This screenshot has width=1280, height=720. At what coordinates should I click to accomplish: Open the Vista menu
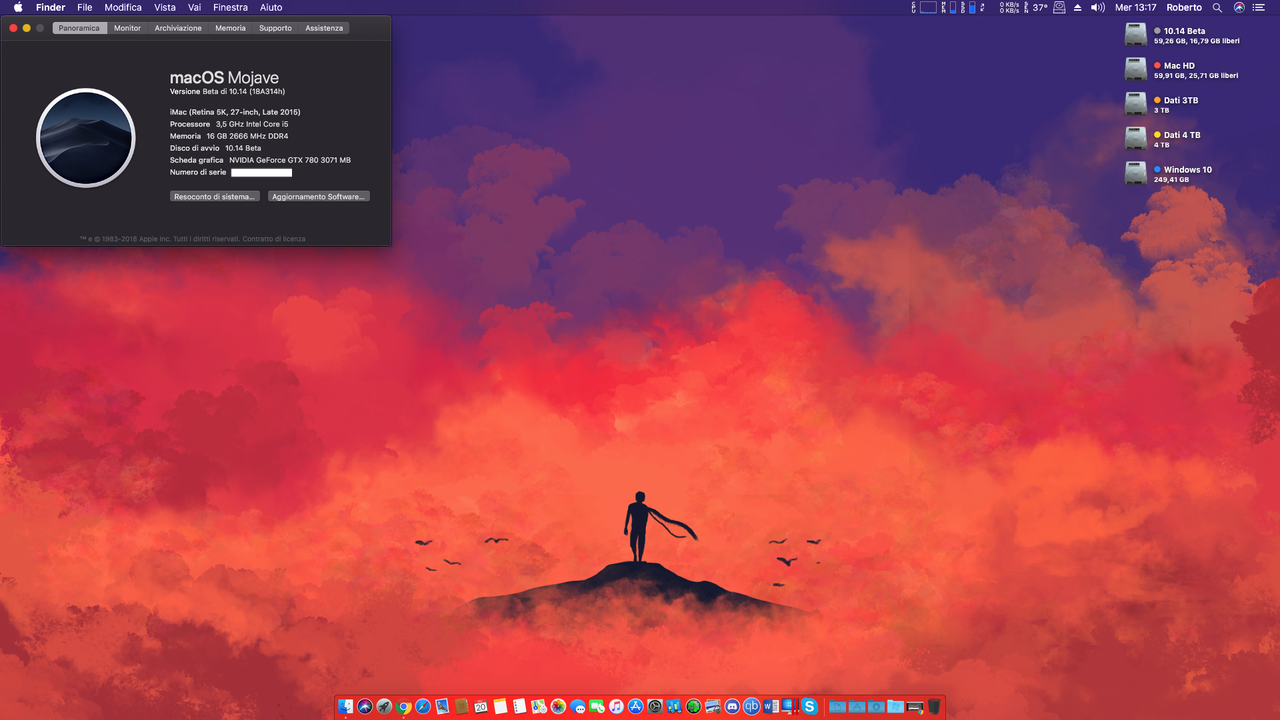point(165,7)
